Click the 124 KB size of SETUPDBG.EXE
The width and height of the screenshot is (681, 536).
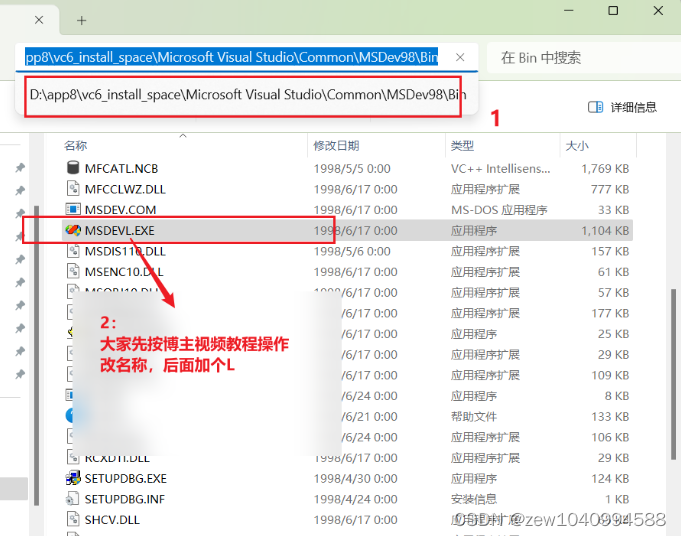[x=610, y=479]
